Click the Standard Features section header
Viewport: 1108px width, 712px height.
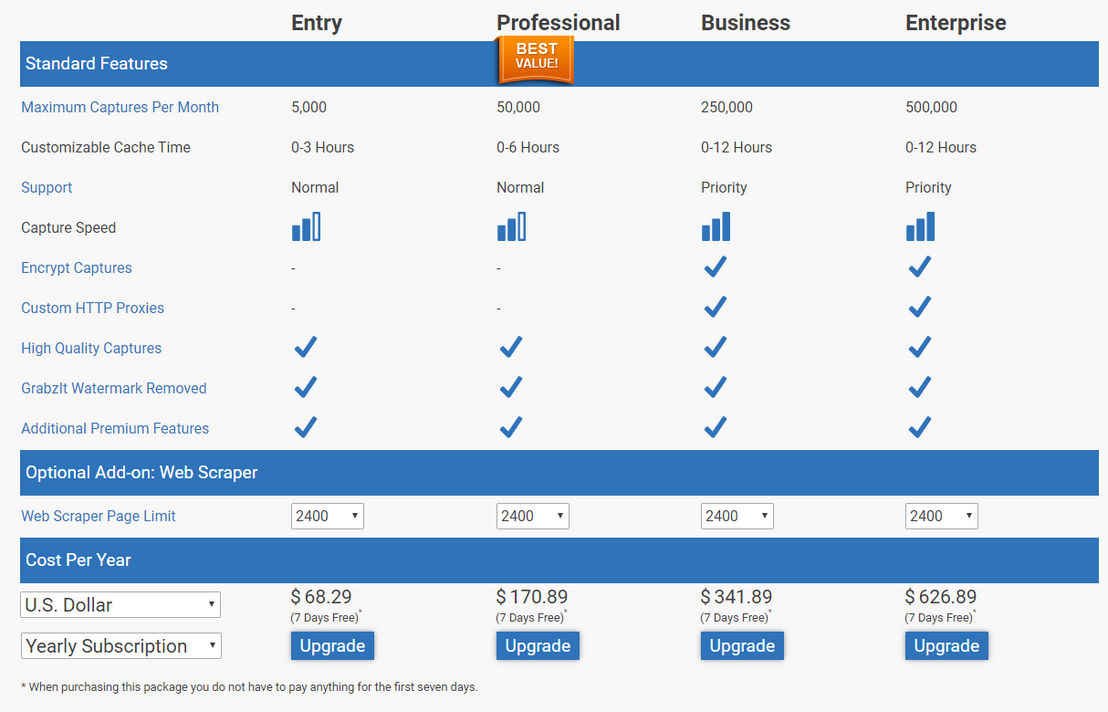click(559, 64)
